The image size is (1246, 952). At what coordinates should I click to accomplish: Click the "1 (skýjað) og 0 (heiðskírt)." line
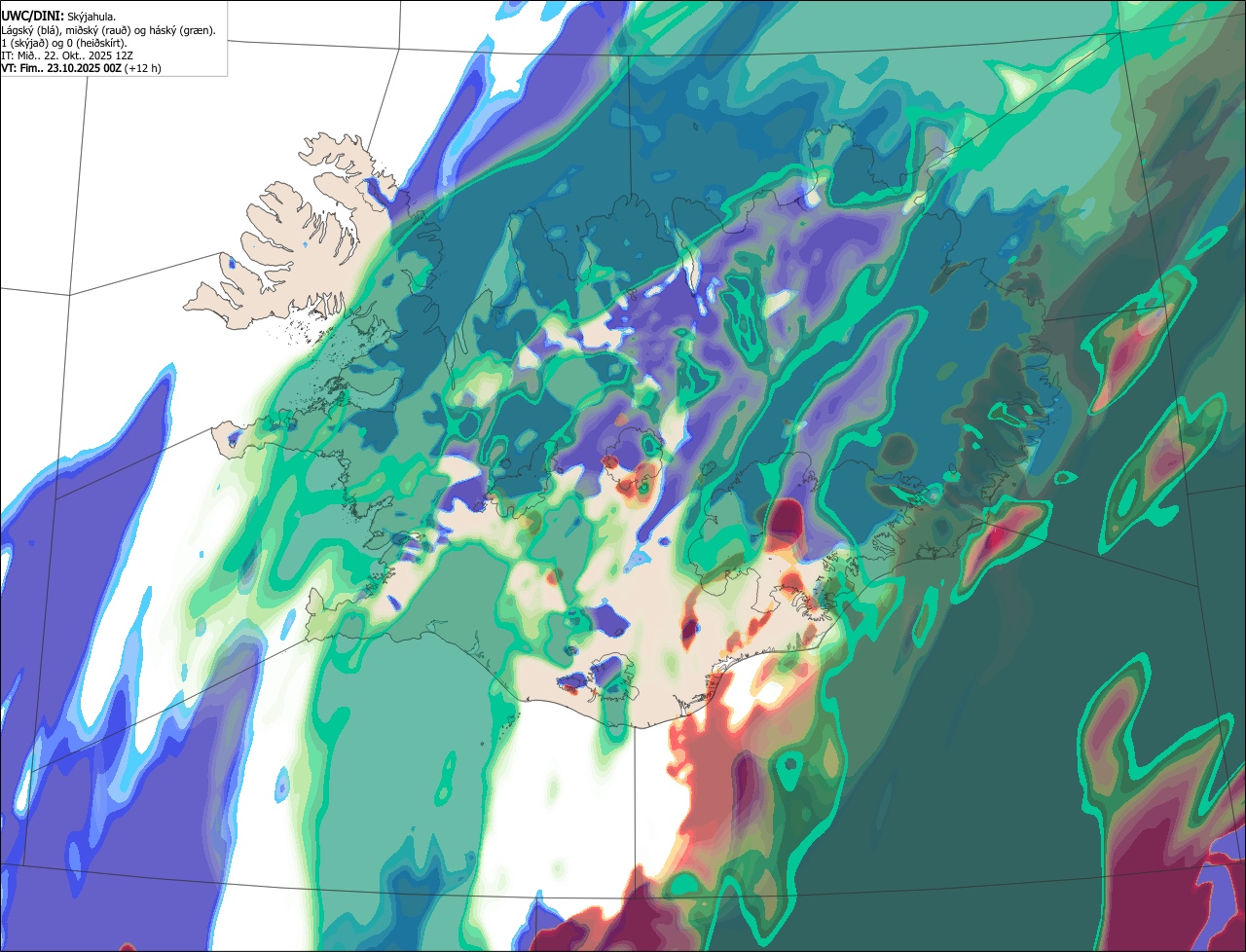tap(64, 43)
